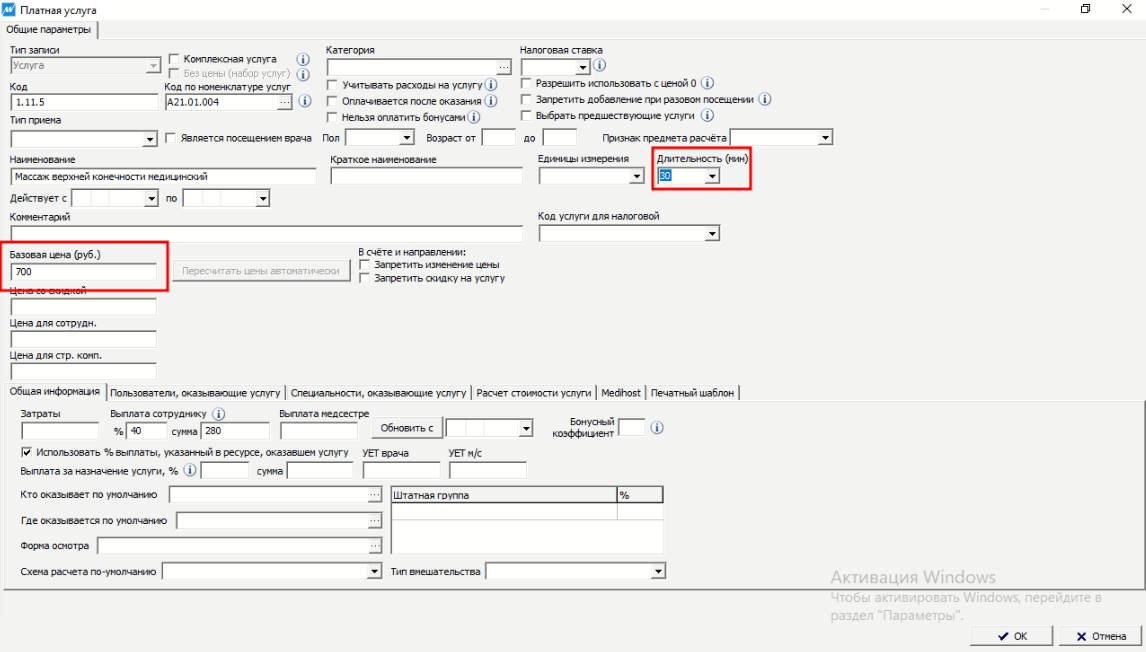The width and height of the screenshot is (1146, 652).
Task: Check Запретить изменение цены option
Action: point(365,265)
